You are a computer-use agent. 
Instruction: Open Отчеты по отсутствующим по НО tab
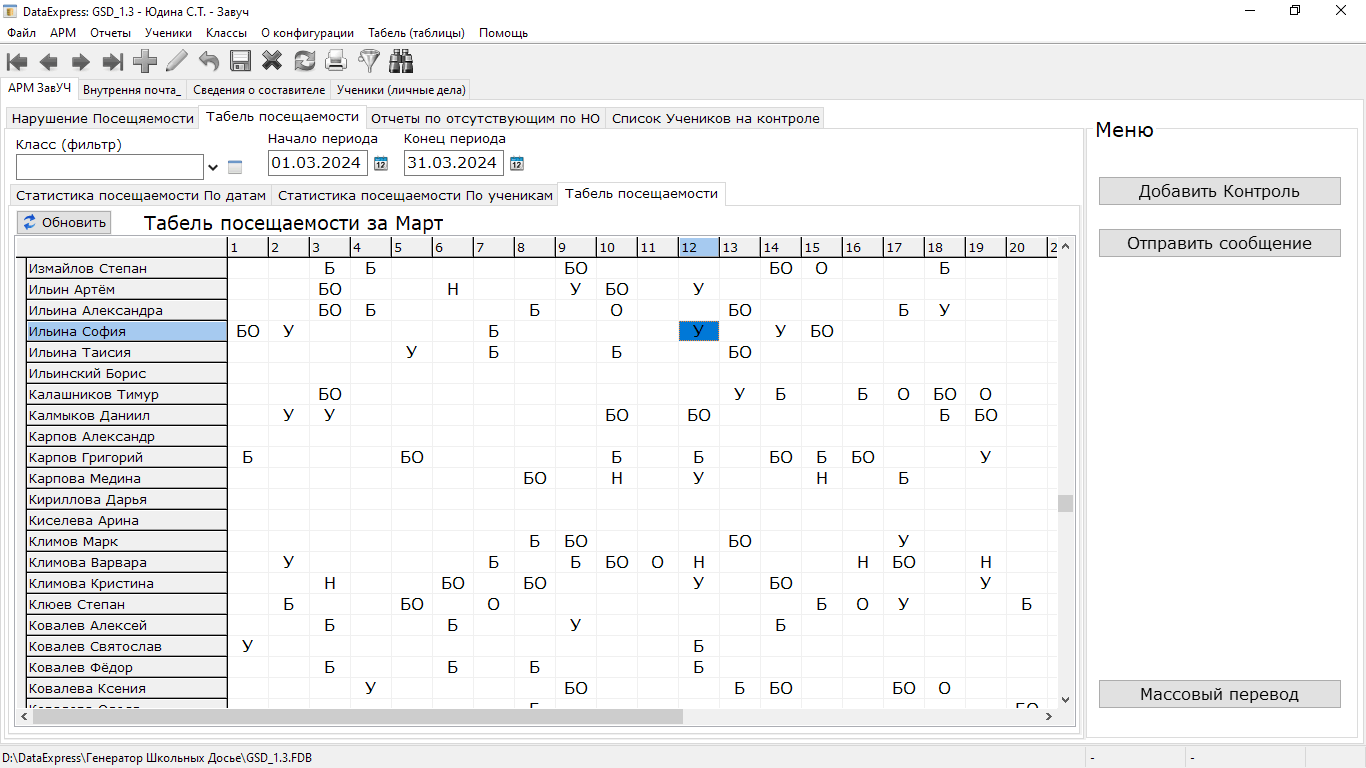pos(485,118)
